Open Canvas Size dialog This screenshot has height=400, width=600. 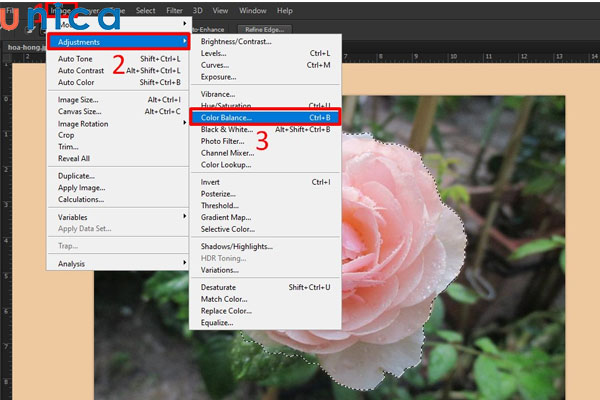119,111
